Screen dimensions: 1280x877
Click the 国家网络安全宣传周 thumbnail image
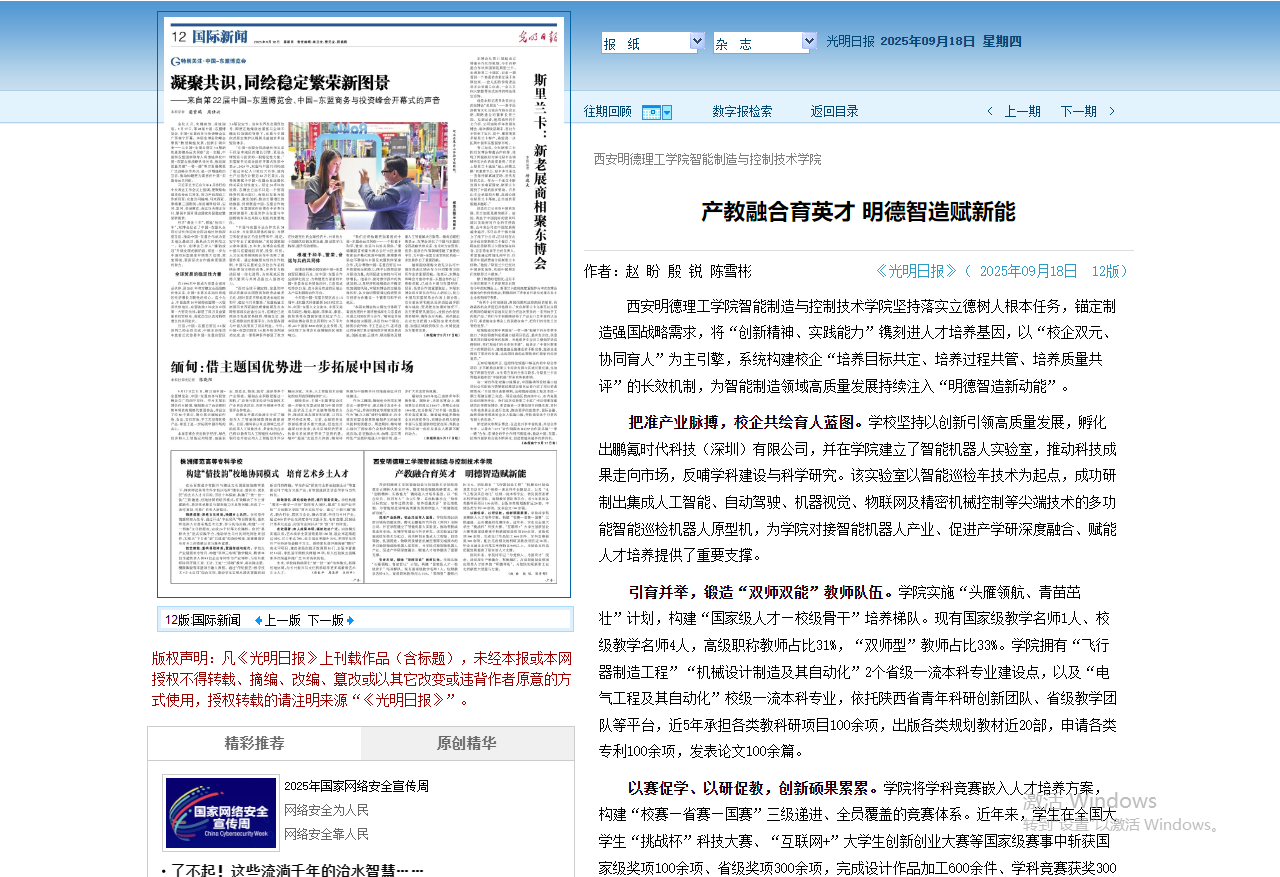[x=221, y=813]
